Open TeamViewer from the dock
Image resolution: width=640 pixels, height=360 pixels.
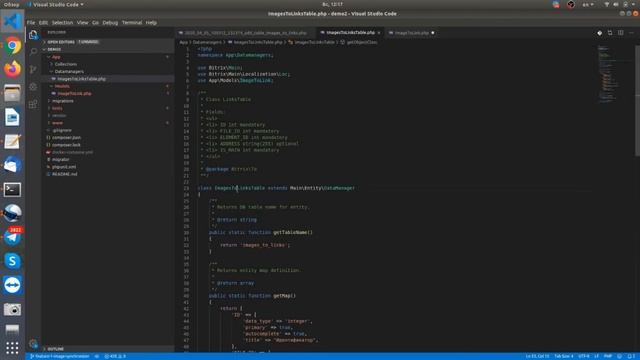tap(12, 285)
